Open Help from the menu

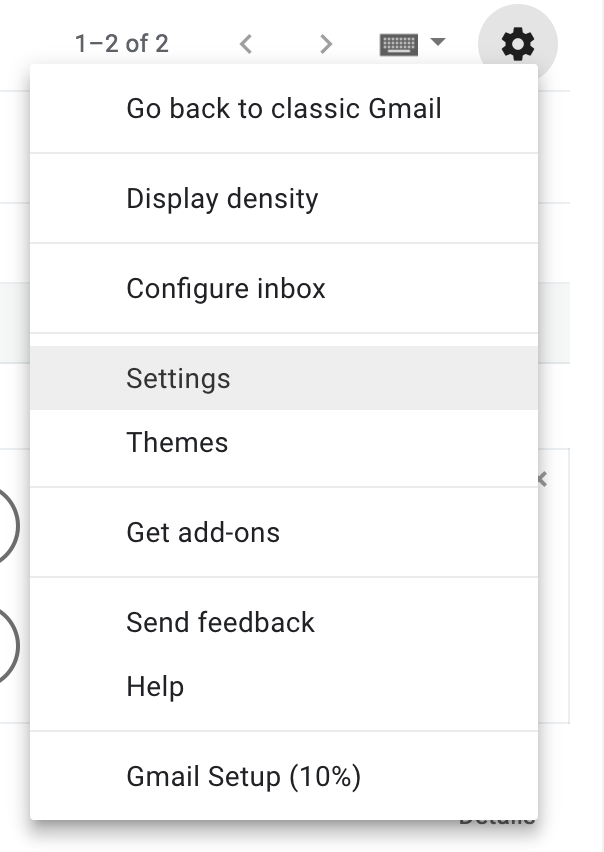[x=155, y=686]
